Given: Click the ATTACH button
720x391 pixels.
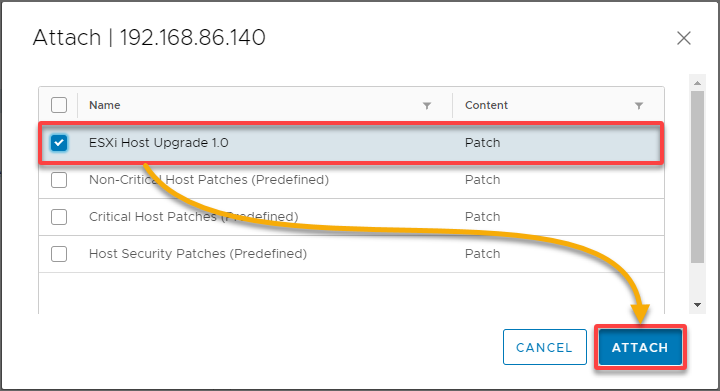Looking at the screenshot, I should (x=640, y=347).
